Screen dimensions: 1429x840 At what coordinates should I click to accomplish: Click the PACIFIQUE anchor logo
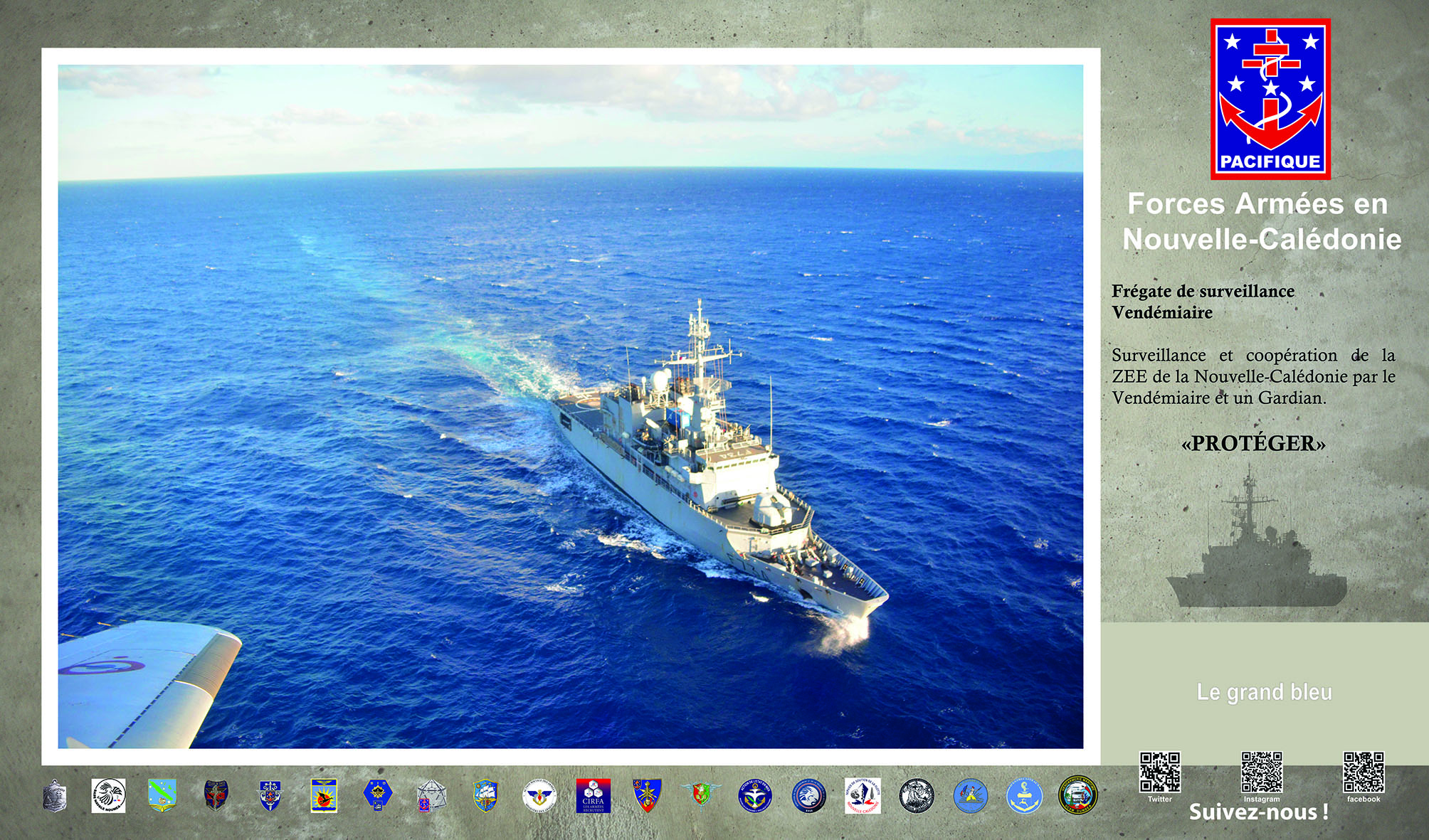(1270, 99)
